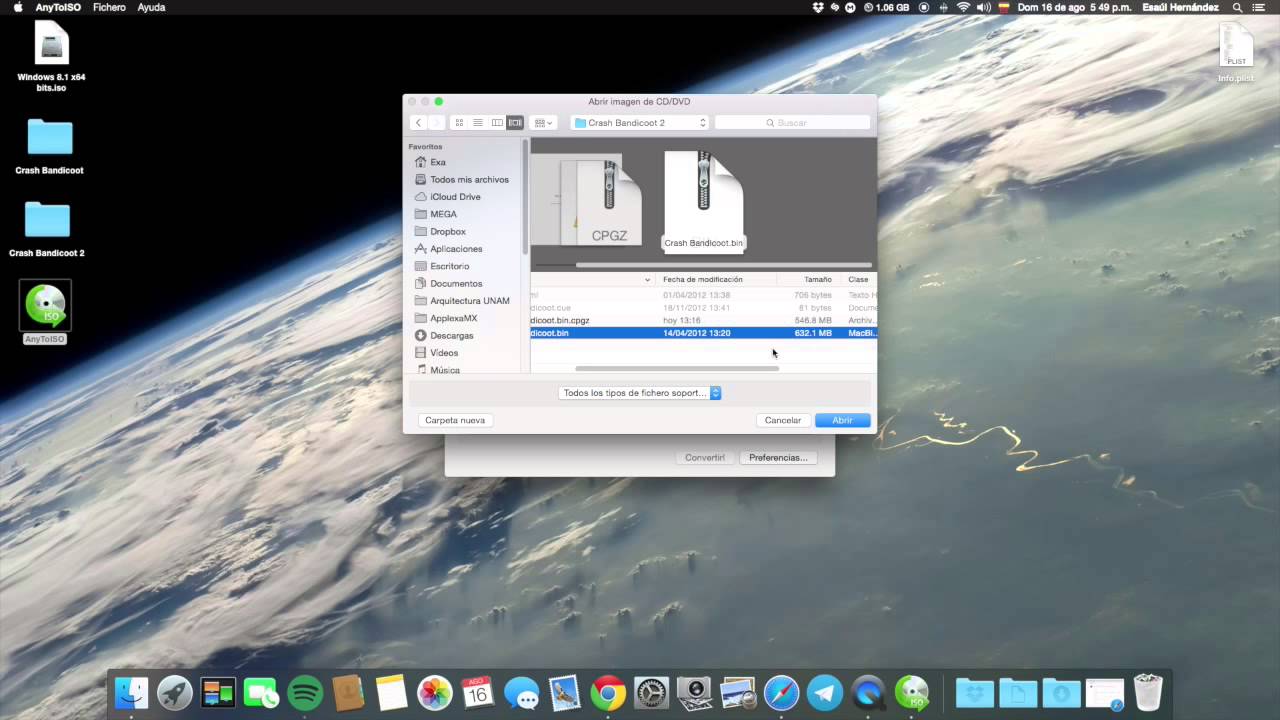The width and height of the screenshot is (1280, 720).
Task: Open the Todos los tipos de fichero dropdown
Action: 640,393
